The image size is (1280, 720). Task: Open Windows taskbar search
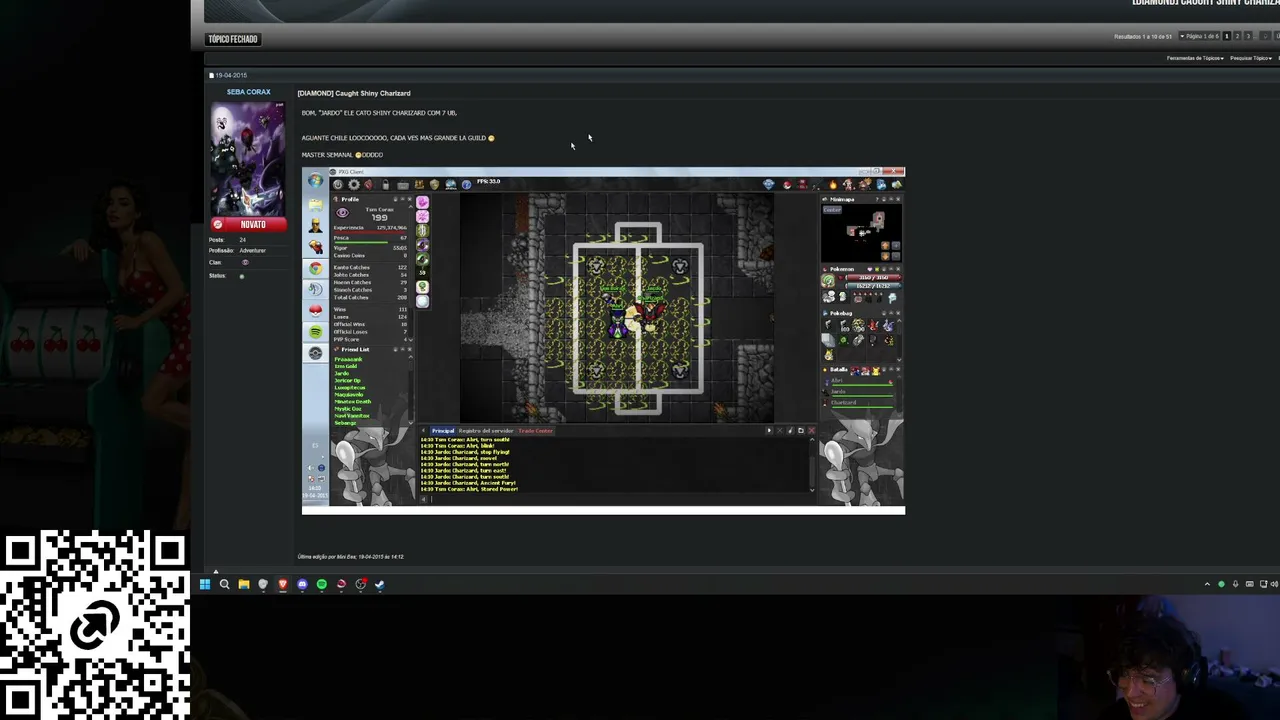click(224, 584)
